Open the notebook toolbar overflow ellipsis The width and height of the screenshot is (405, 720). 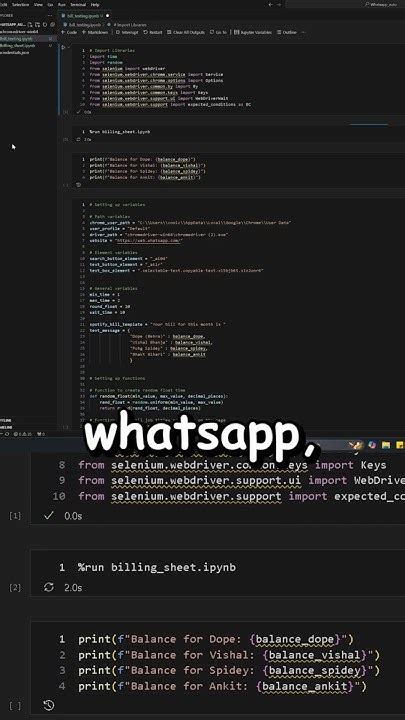tap(304, 32)
